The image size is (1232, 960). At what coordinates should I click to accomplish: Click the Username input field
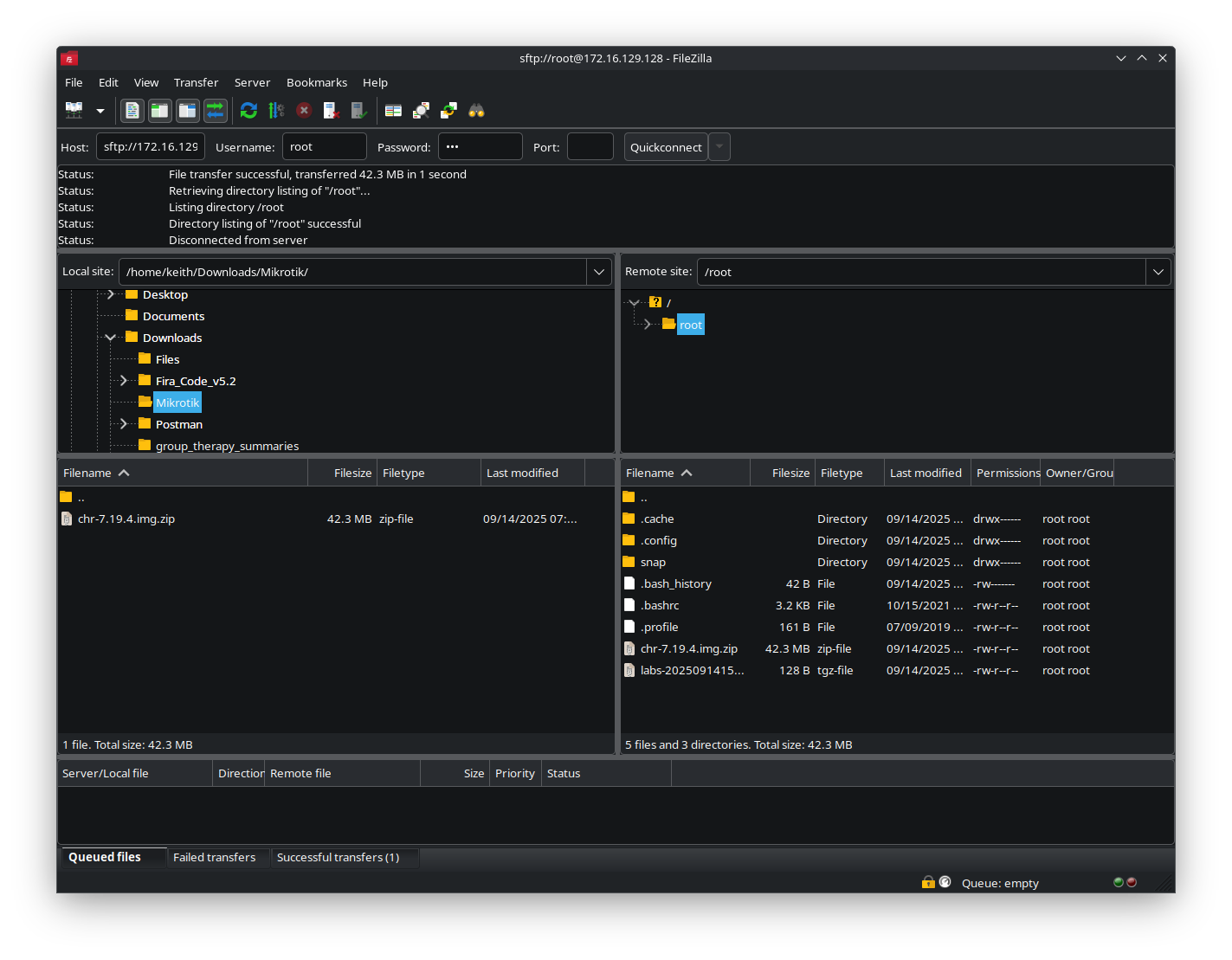tap(325, 146)
